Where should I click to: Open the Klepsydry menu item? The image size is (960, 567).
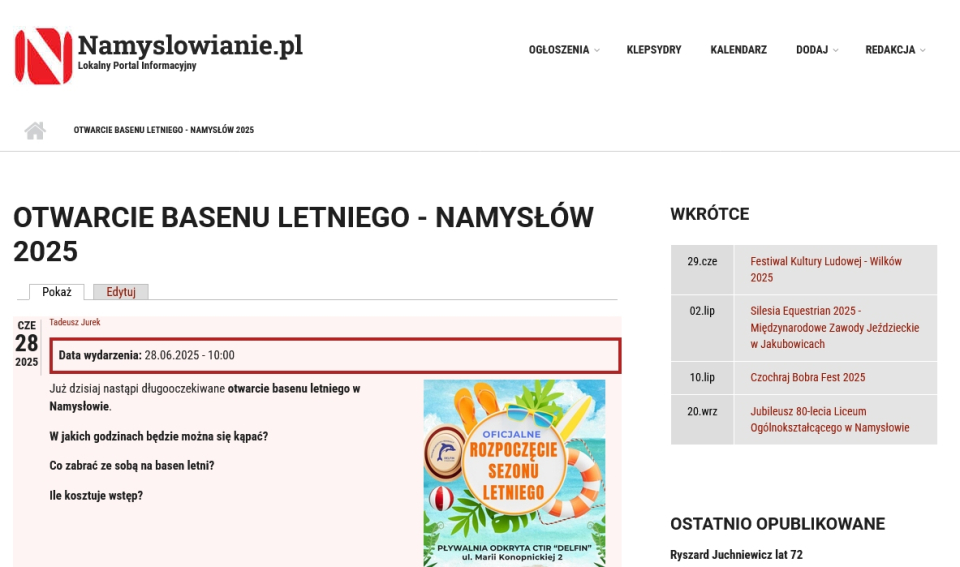(653, 50)
